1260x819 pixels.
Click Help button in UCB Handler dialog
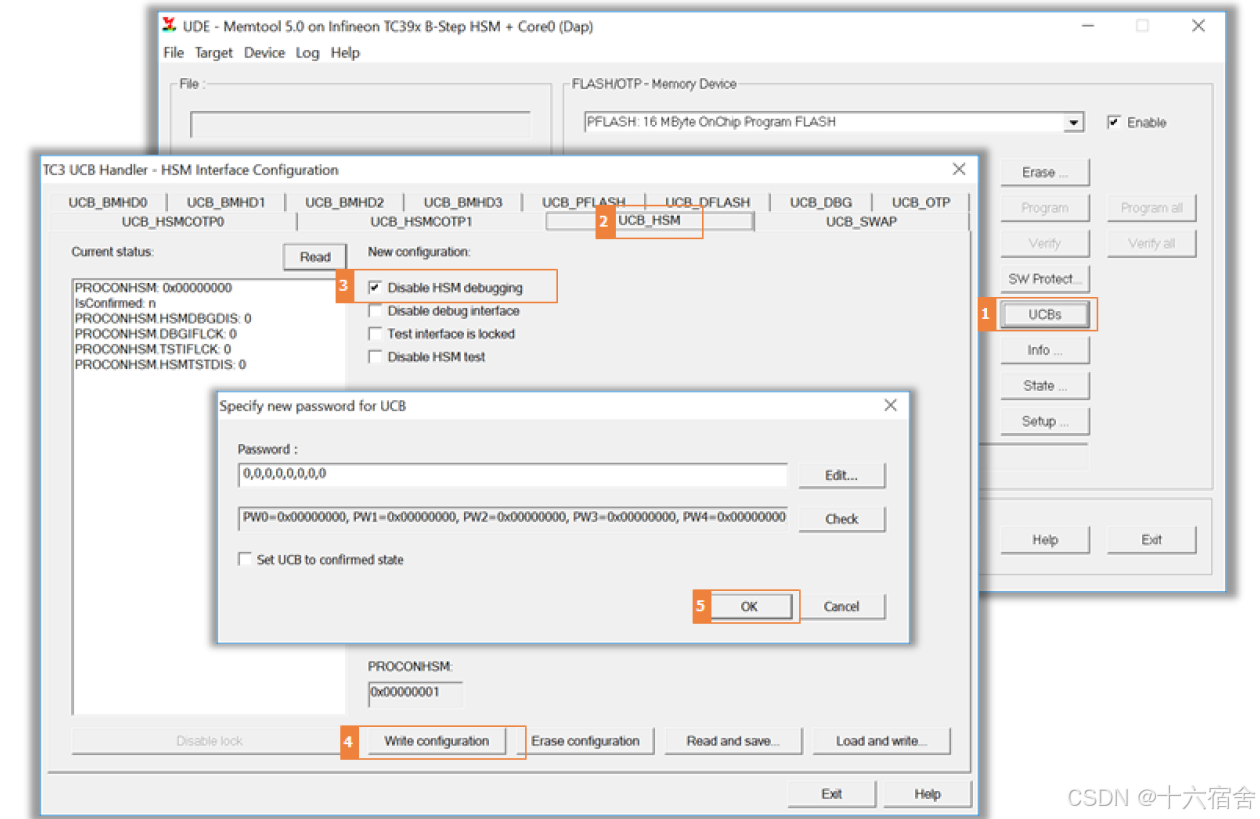click(x=928, y=794)
